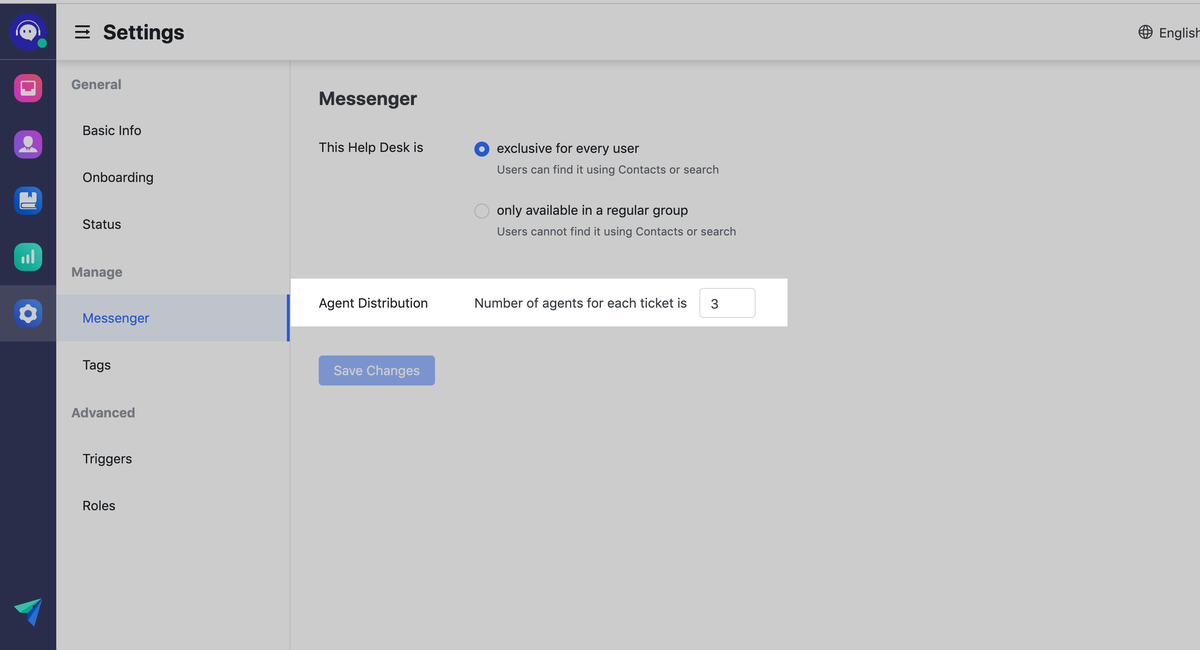Open the Messenger settings tab
Viewport: 1200px width, 650px height.
tap(115, 317)
